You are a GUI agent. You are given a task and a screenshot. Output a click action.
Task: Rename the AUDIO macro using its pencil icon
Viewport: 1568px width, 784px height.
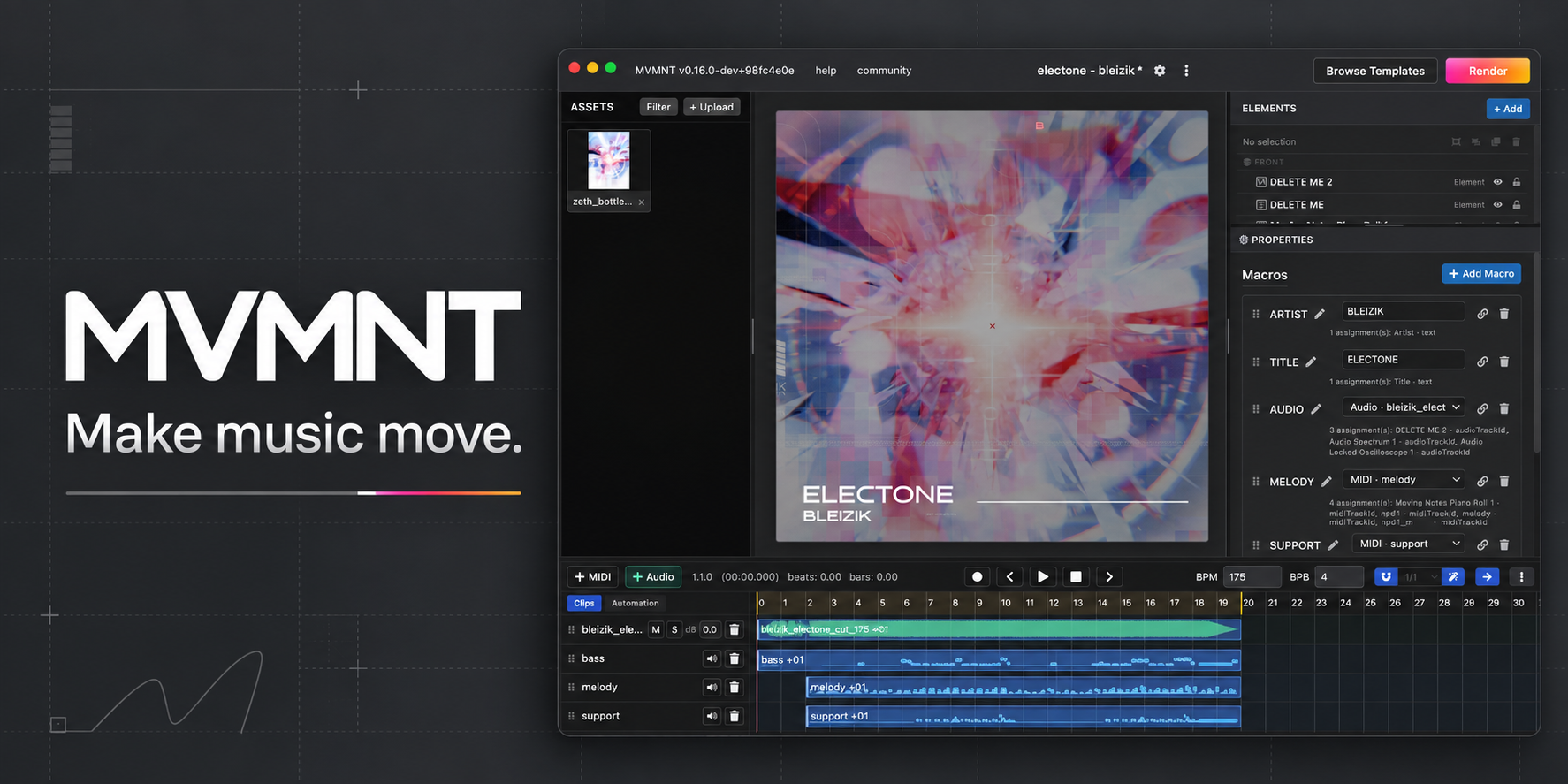point(1316,409)
